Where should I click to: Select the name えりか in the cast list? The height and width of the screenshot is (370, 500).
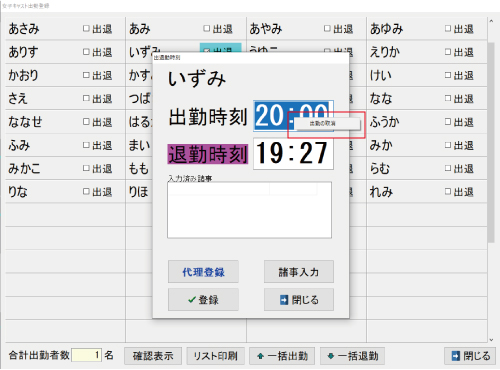click(x=385, y=52)
